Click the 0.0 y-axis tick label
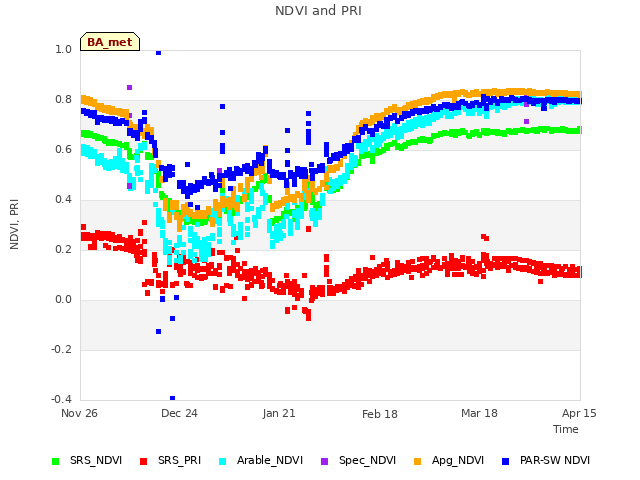 63,299
